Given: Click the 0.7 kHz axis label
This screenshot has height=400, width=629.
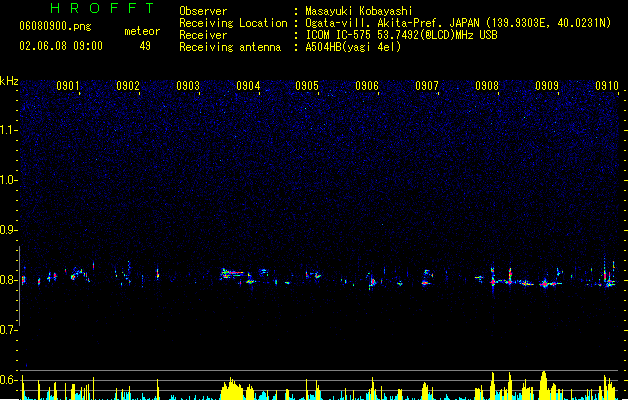Looking at the screenshot, I should [x=8, y=330].
